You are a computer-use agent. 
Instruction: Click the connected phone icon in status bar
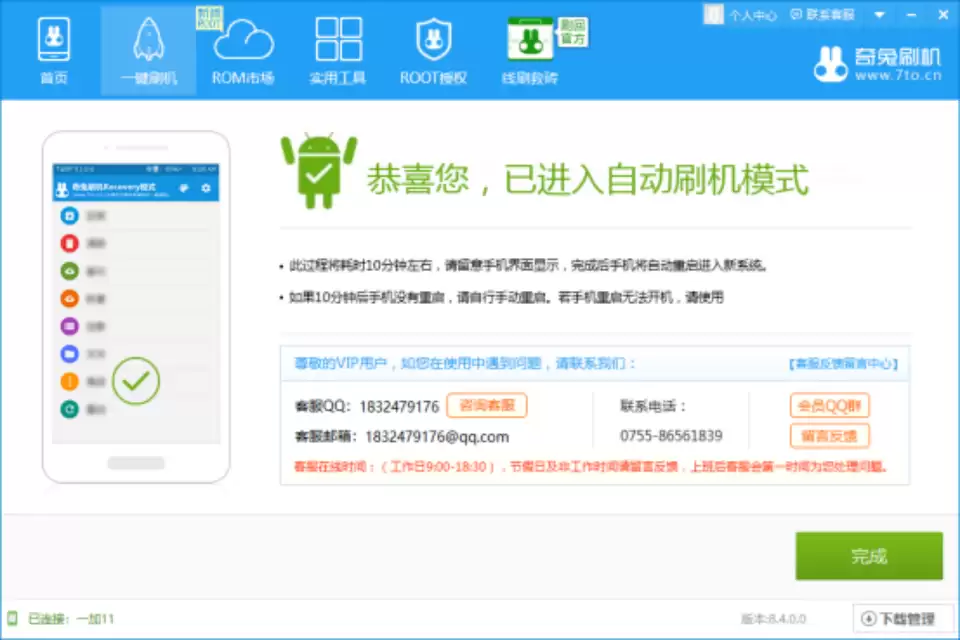[12, 618]
